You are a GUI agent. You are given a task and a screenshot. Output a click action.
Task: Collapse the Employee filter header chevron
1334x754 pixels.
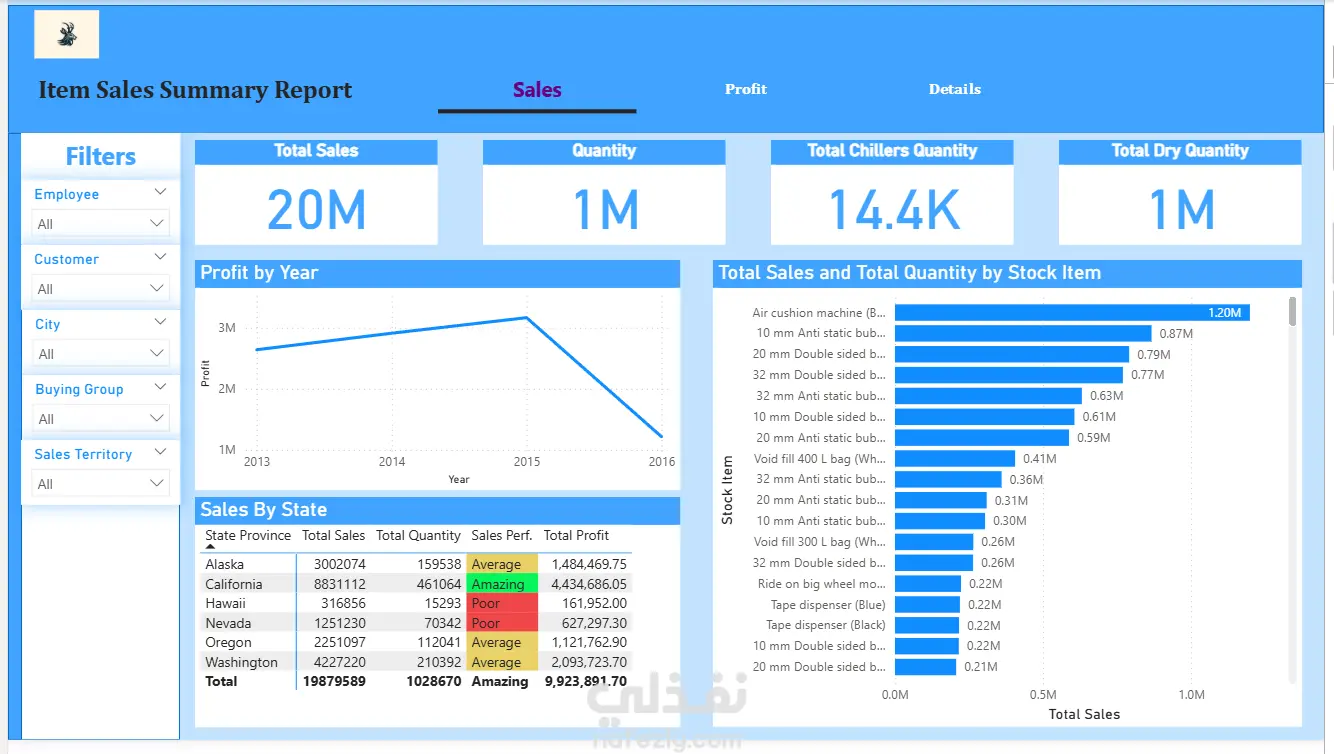[160, 192]
